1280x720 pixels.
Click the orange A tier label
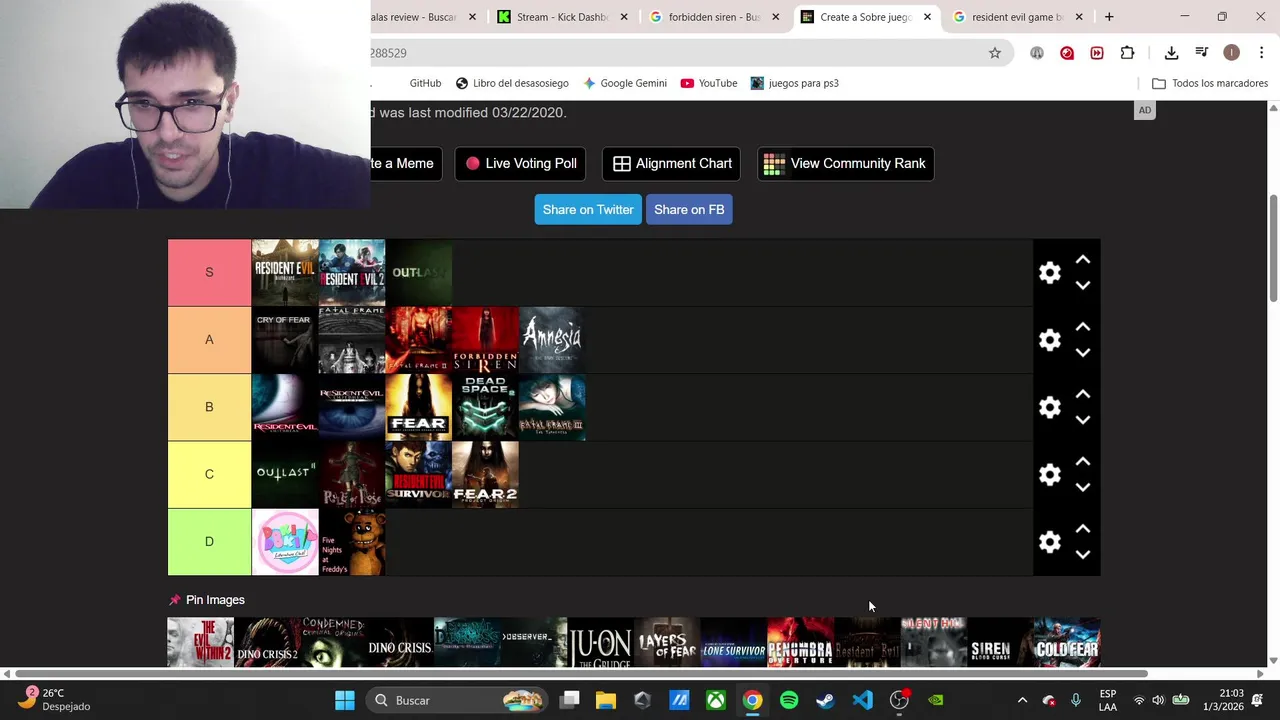tap(209, 340)
